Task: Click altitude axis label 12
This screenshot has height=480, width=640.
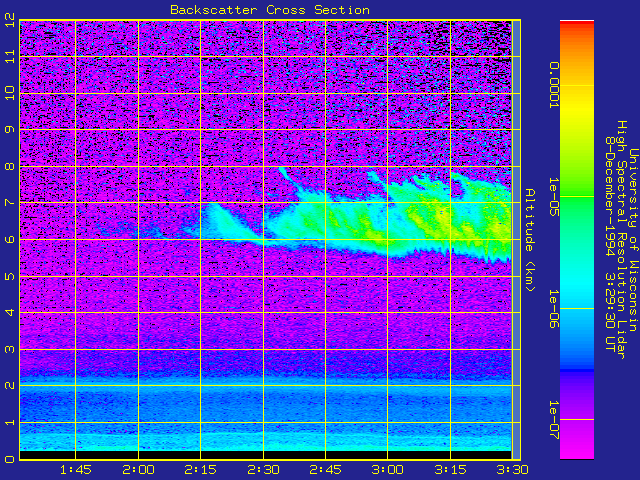Action: (10, 20)
